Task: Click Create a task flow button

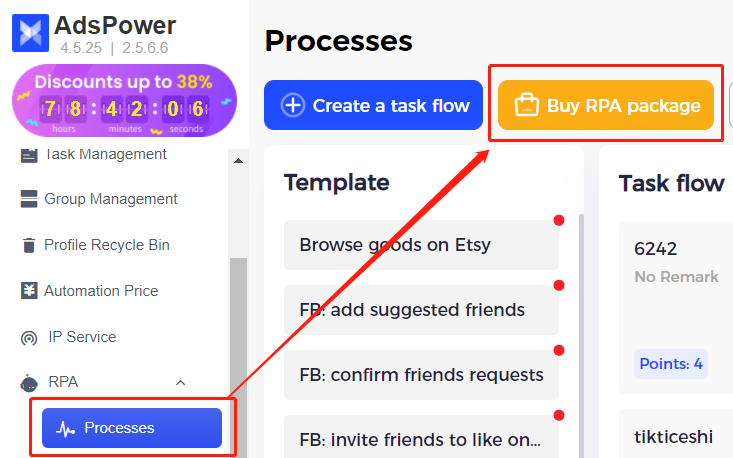Action: (374, 105)
